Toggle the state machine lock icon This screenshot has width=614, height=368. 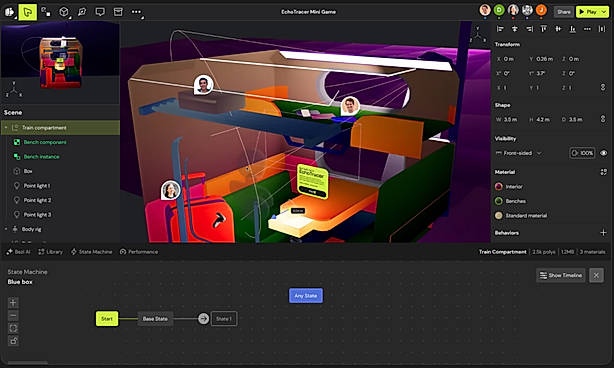coord(13,341)
